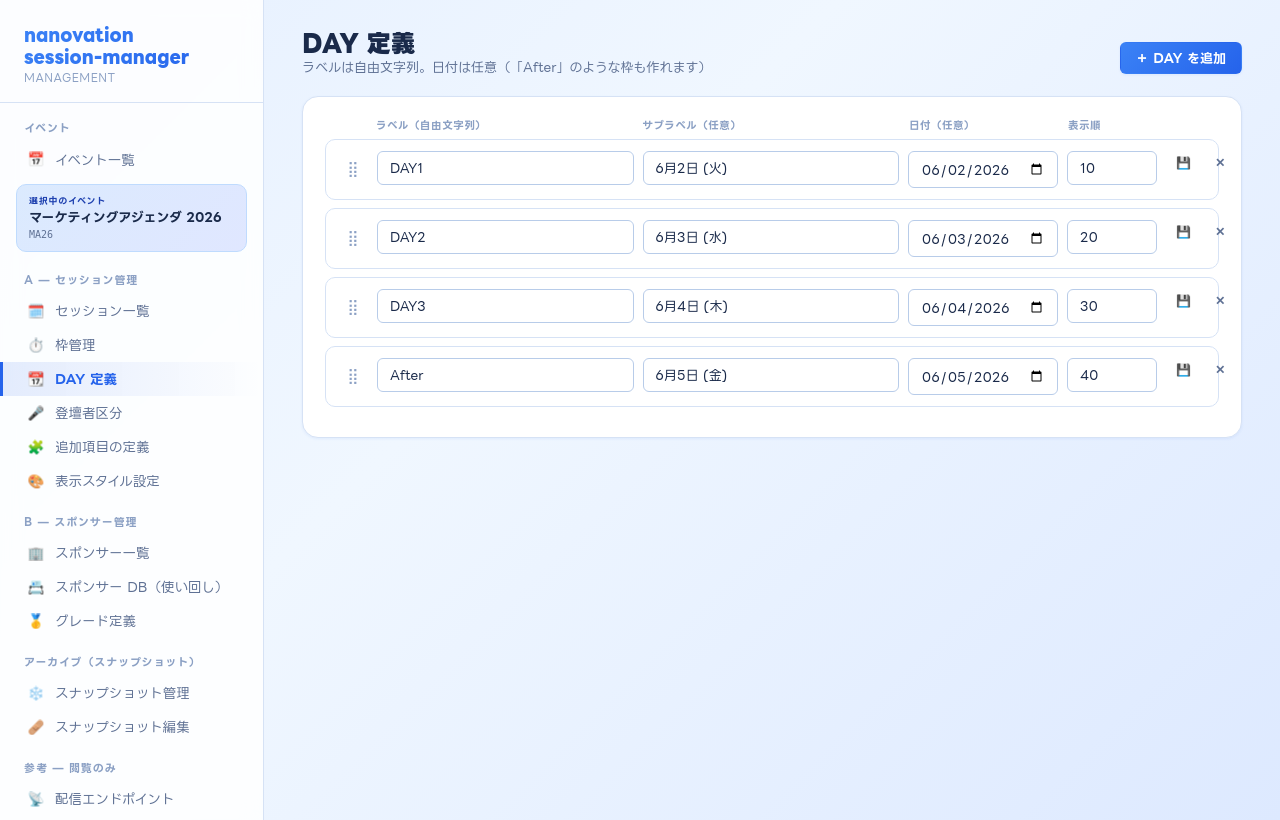The height and width of the screenshot is (820, 1280).
Task: Click the sublabel field 6月3日 (水)
Action: coord(771,237)
